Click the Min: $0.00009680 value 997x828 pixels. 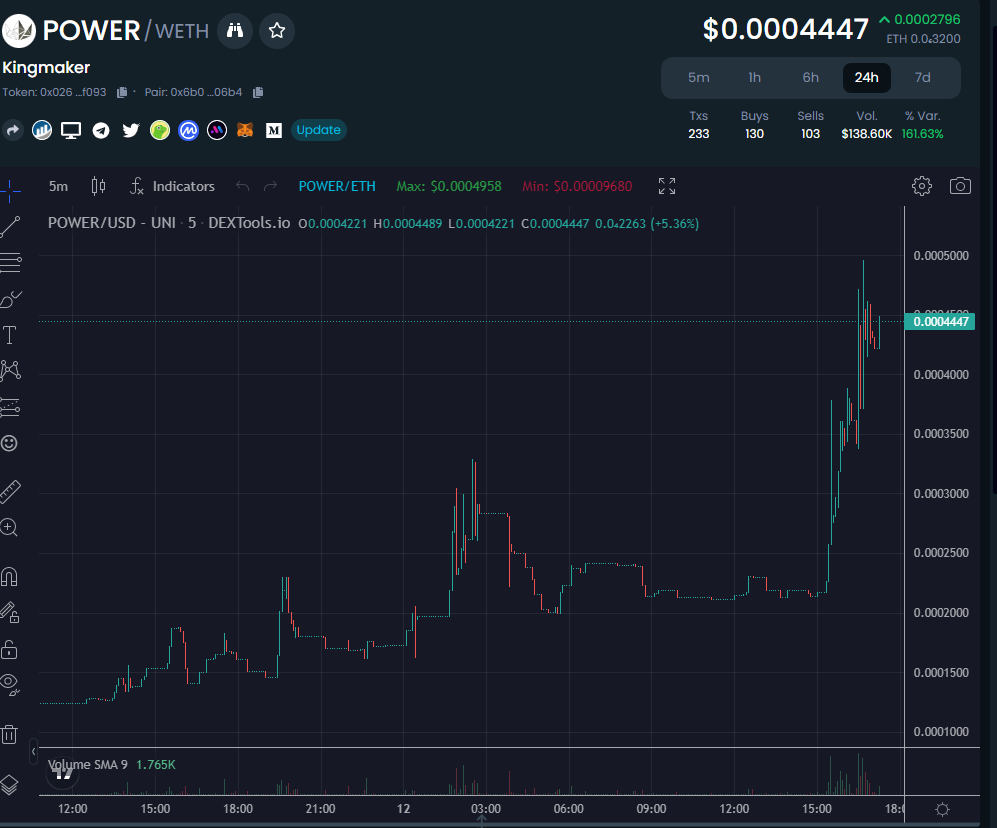click(x=577, y=186)
